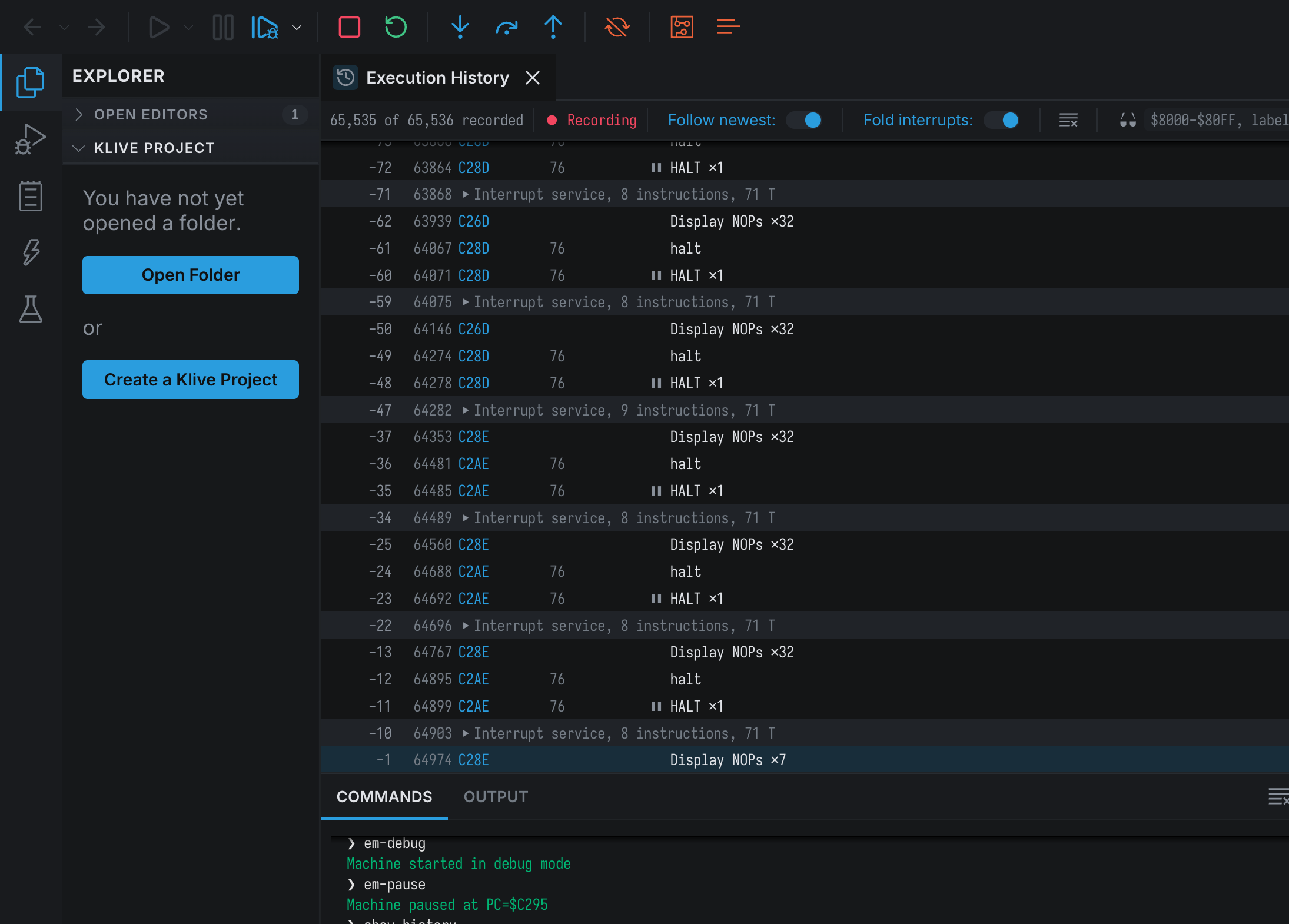Viewport: 1289px width, 924px height.
Task: Open the Explorer activity bar icon
Action: 31,82
